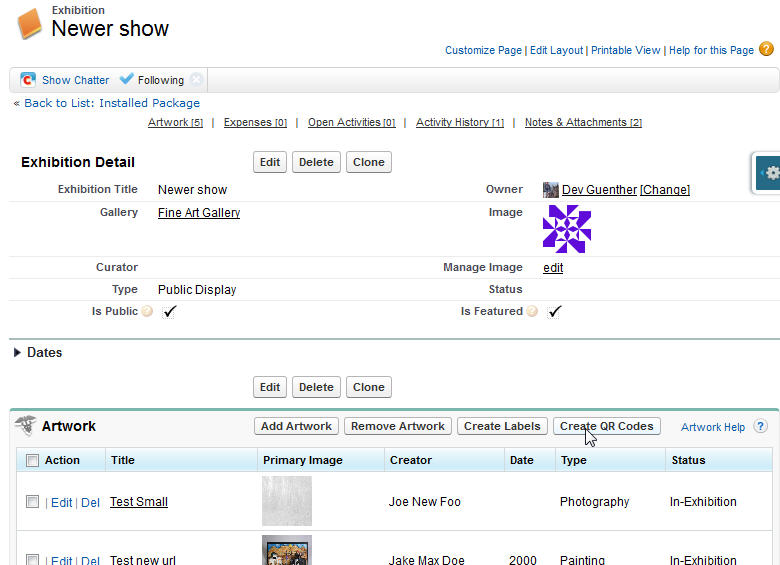Open the Fine Art Gallery link
This screenshot has height=565, width=780.
(199, 212)
